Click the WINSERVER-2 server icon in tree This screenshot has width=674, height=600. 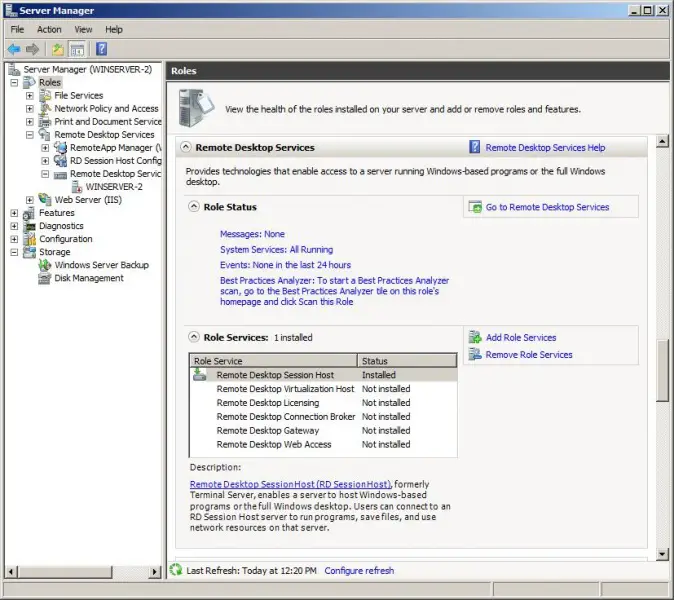pos(77,187)
